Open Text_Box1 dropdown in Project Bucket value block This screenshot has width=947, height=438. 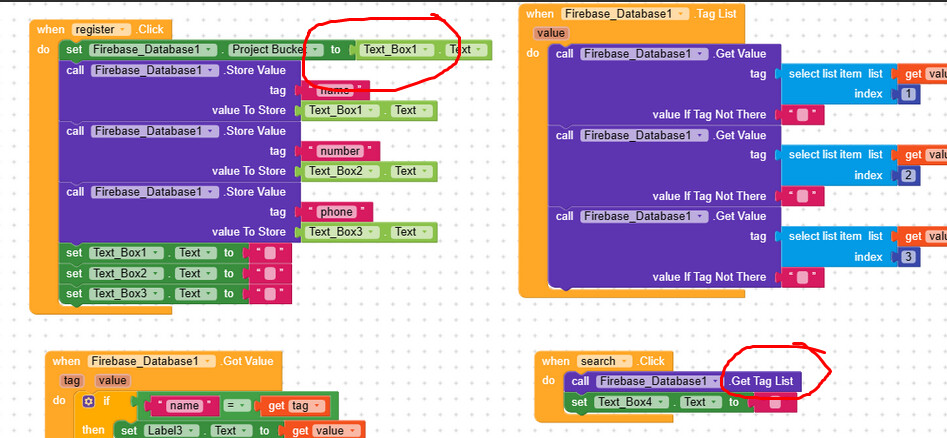coord(397,50)
